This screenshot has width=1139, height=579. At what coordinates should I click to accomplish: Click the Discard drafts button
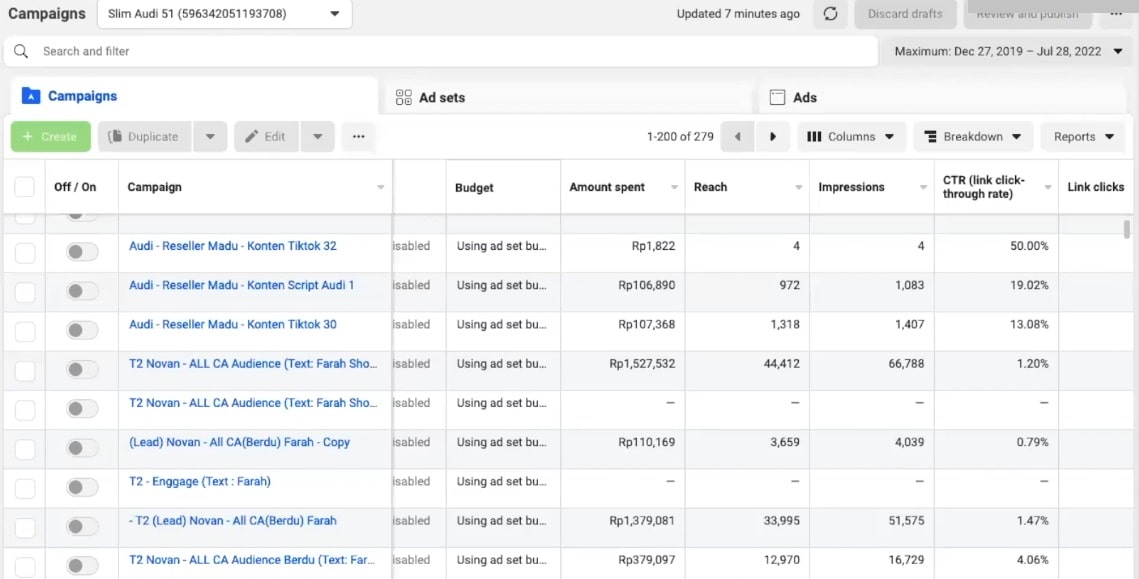coord(905,14)
